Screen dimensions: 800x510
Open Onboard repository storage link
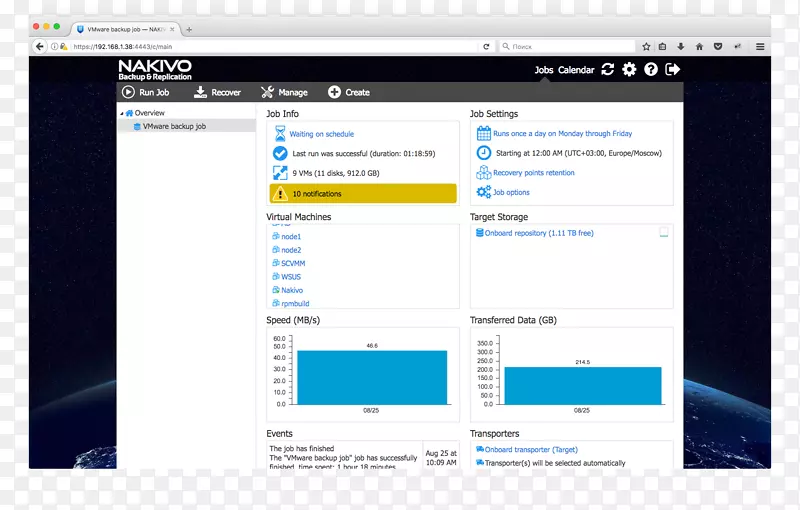(539, 233)
